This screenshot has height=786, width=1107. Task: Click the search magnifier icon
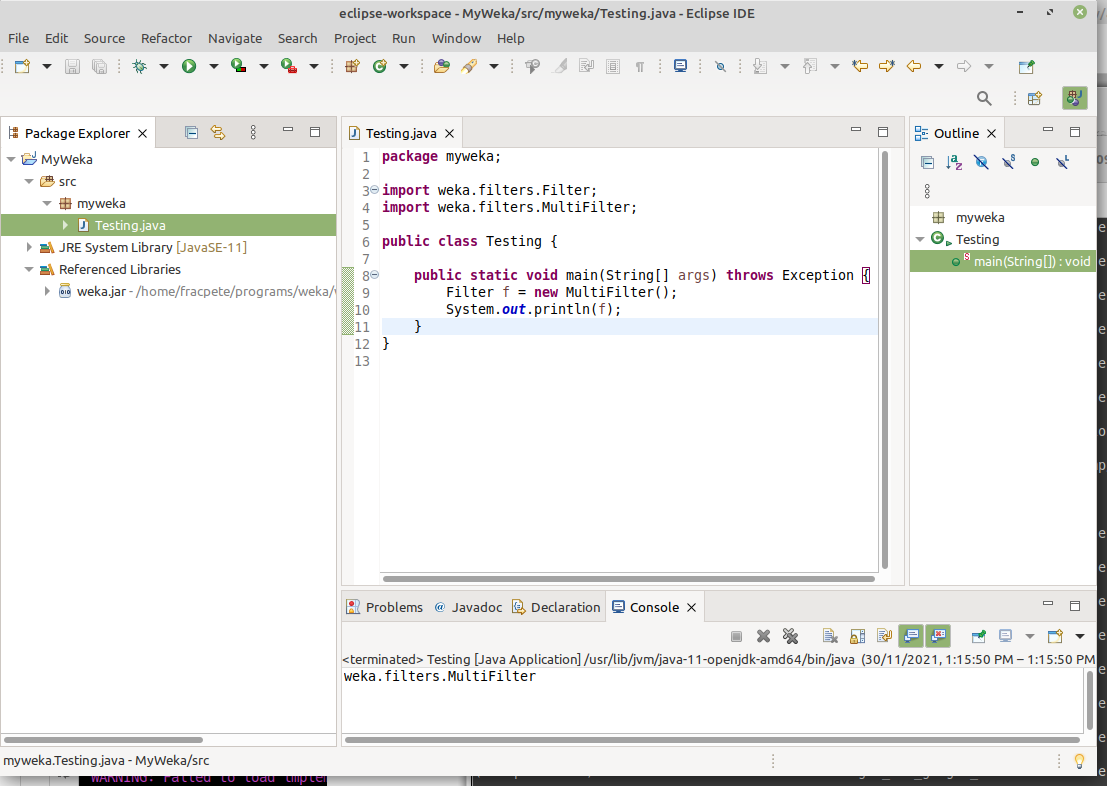[x=984, y=98]
